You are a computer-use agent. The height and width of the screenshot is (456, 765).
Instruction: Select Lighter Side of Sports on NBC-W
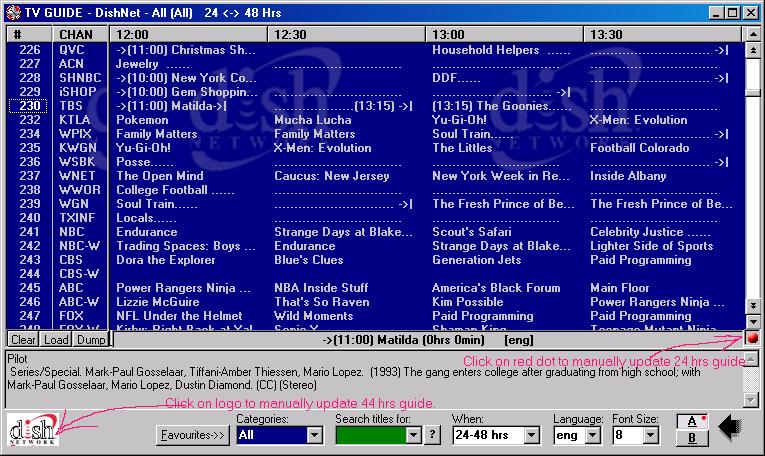(x=651, y=246)
